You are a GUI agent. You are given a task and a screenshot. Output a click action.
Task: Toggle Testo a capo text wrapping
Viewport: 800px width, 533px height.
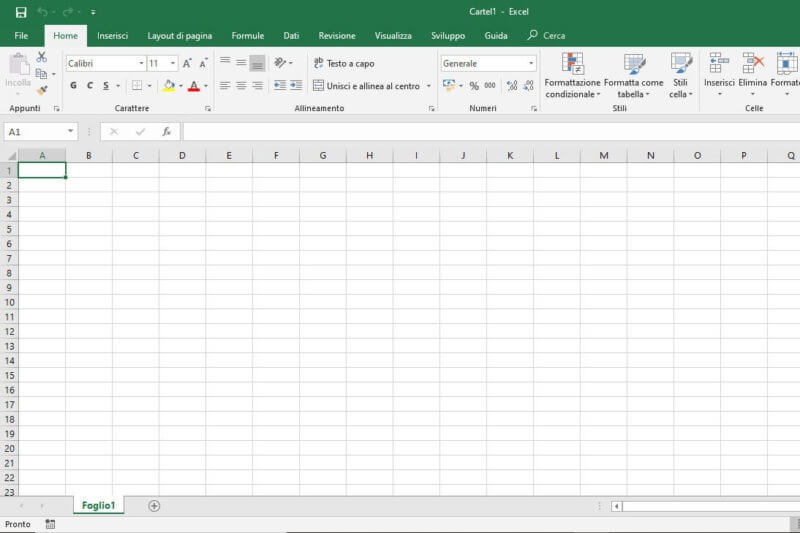pos(344,63)
